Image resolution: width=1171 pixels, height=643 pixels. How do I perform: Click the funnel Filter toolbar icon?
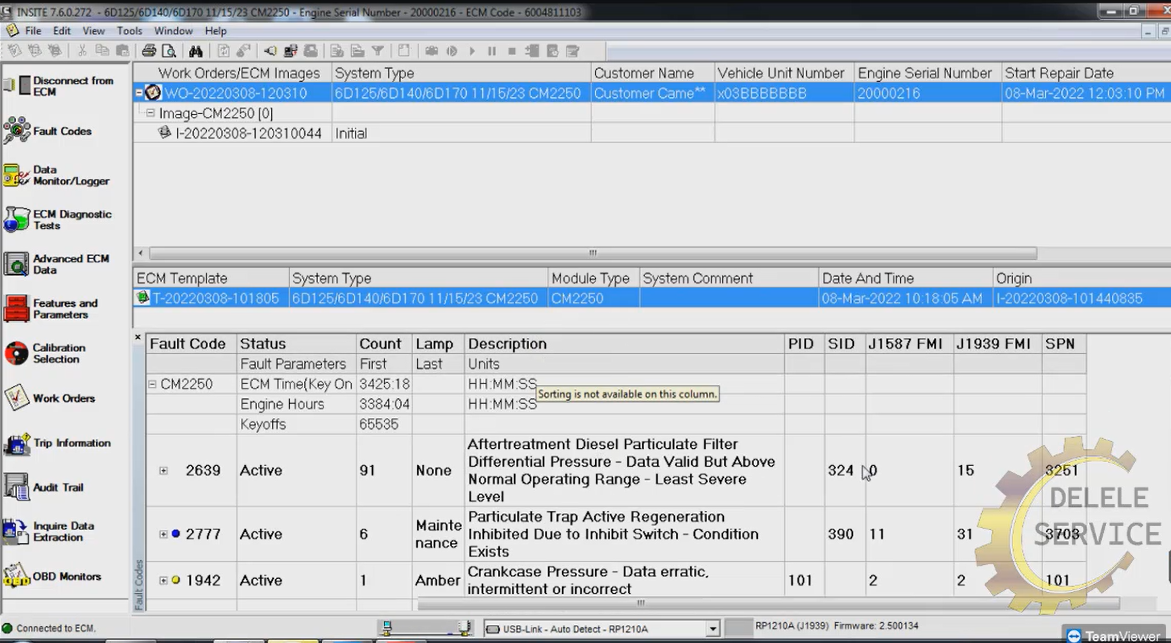(378, 51)
